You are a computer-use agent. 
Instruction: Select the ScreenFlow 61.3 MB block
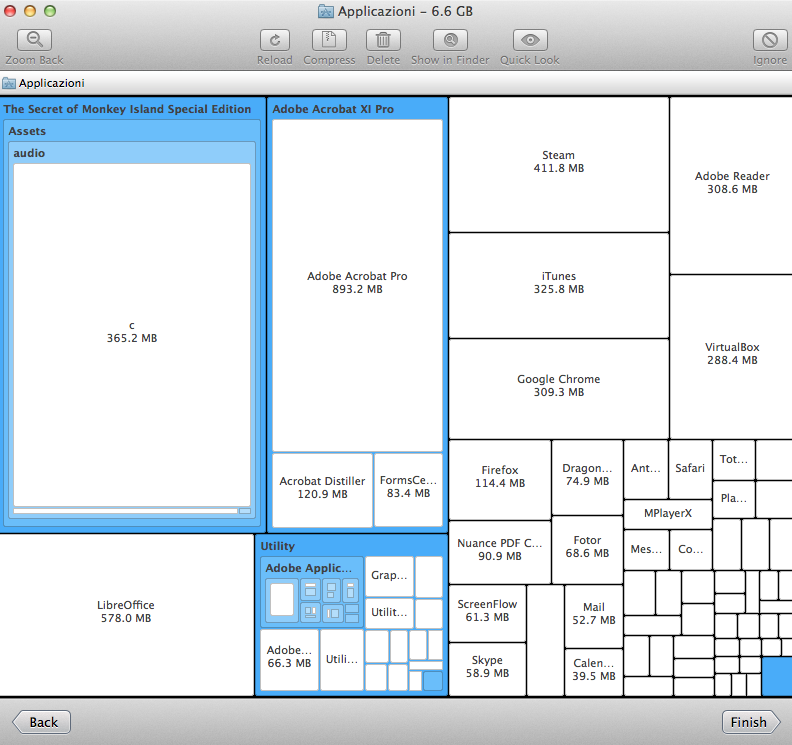(487, 613)
